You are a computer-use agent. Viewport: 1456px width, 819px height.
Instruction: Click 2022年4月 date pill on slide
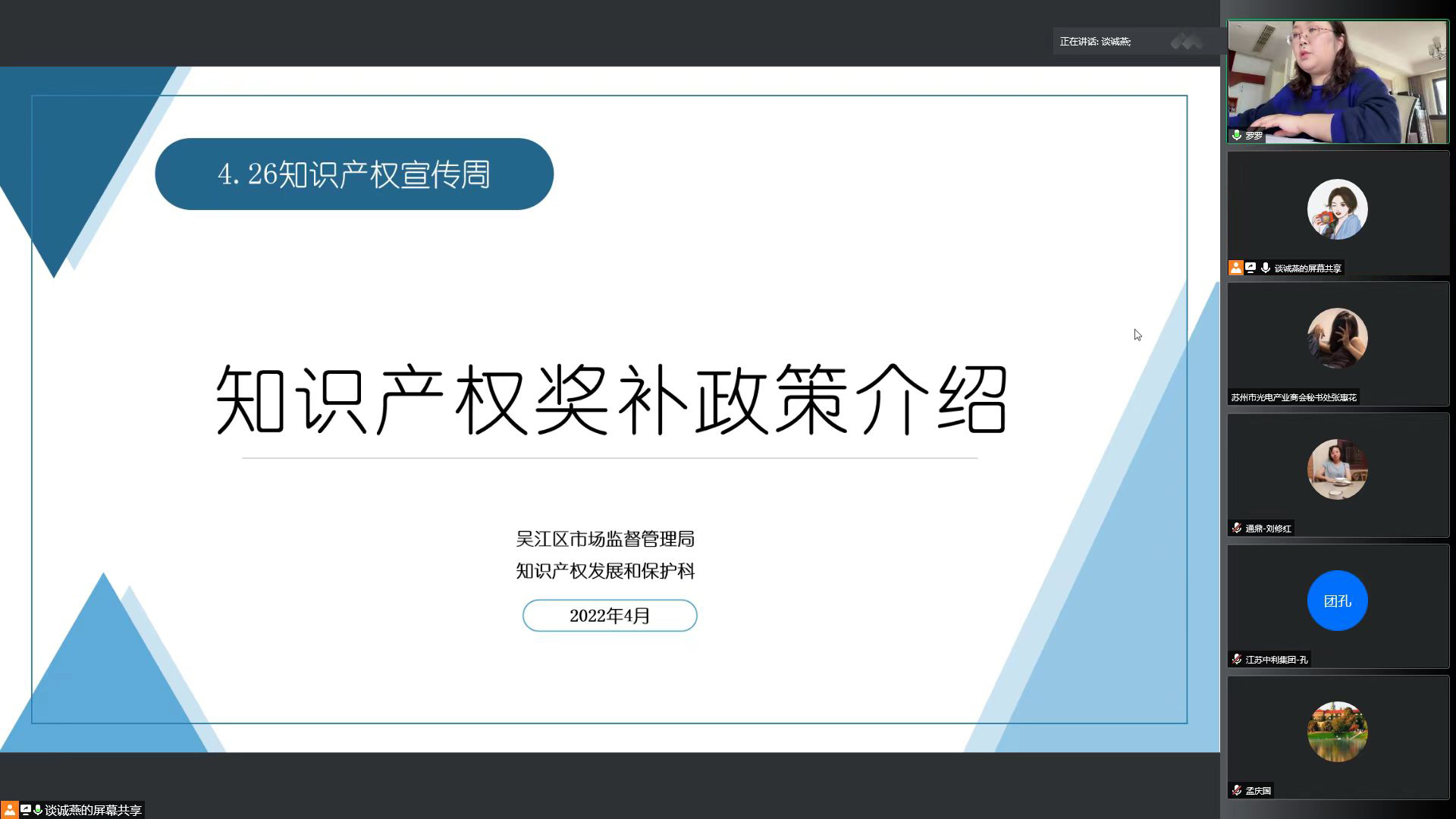pyautogui.click(x=610, y=616)
